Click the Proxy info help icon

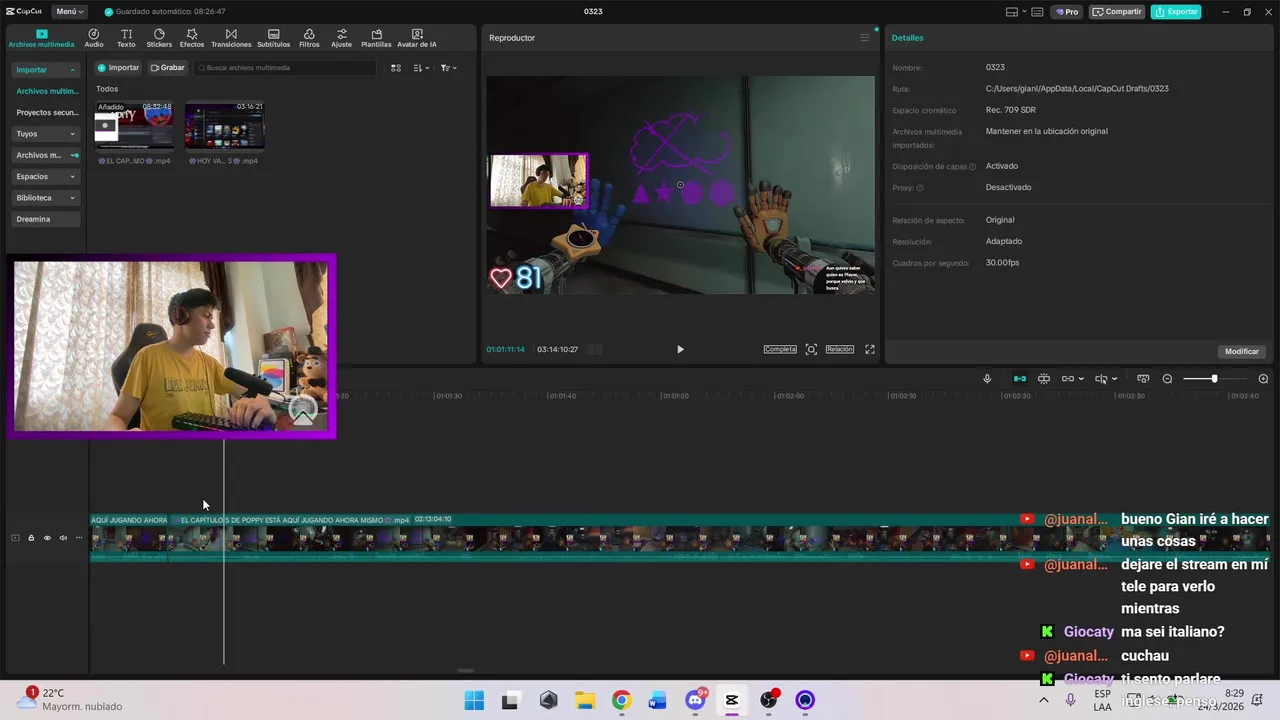pyautogui.click(x=920, y=188)
